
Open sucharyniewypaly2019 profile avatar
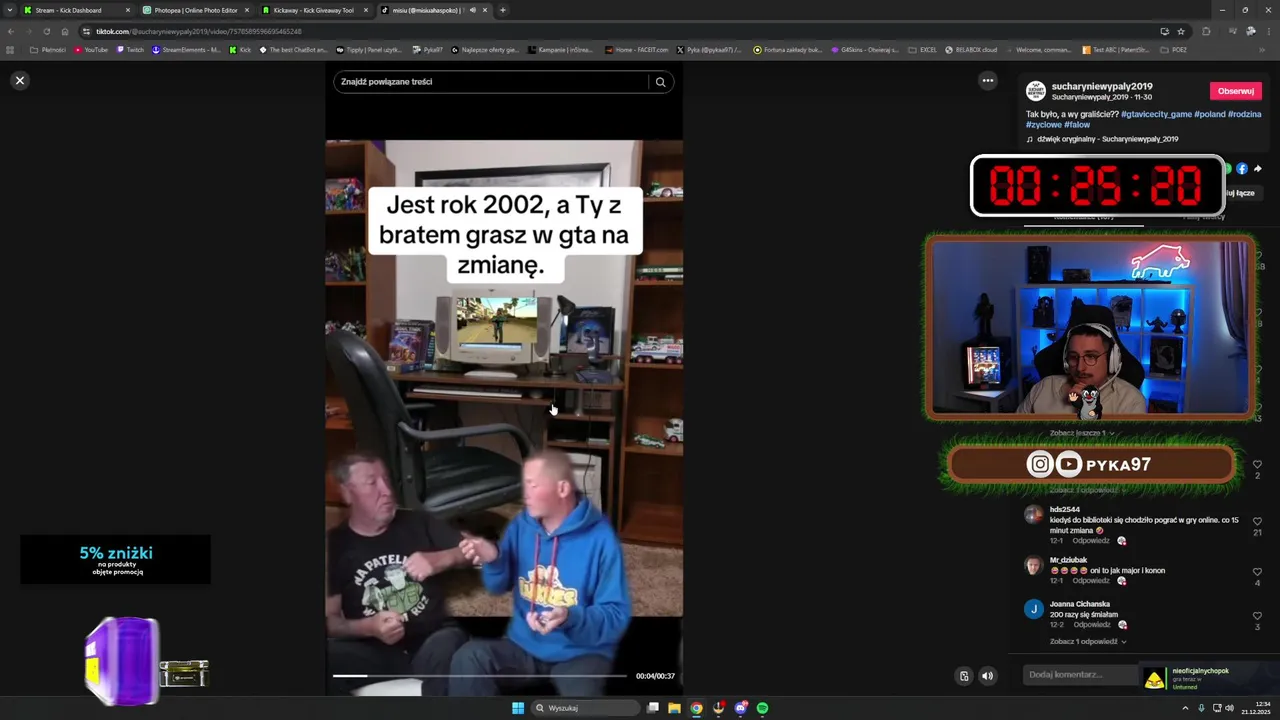coord(1036,91)
